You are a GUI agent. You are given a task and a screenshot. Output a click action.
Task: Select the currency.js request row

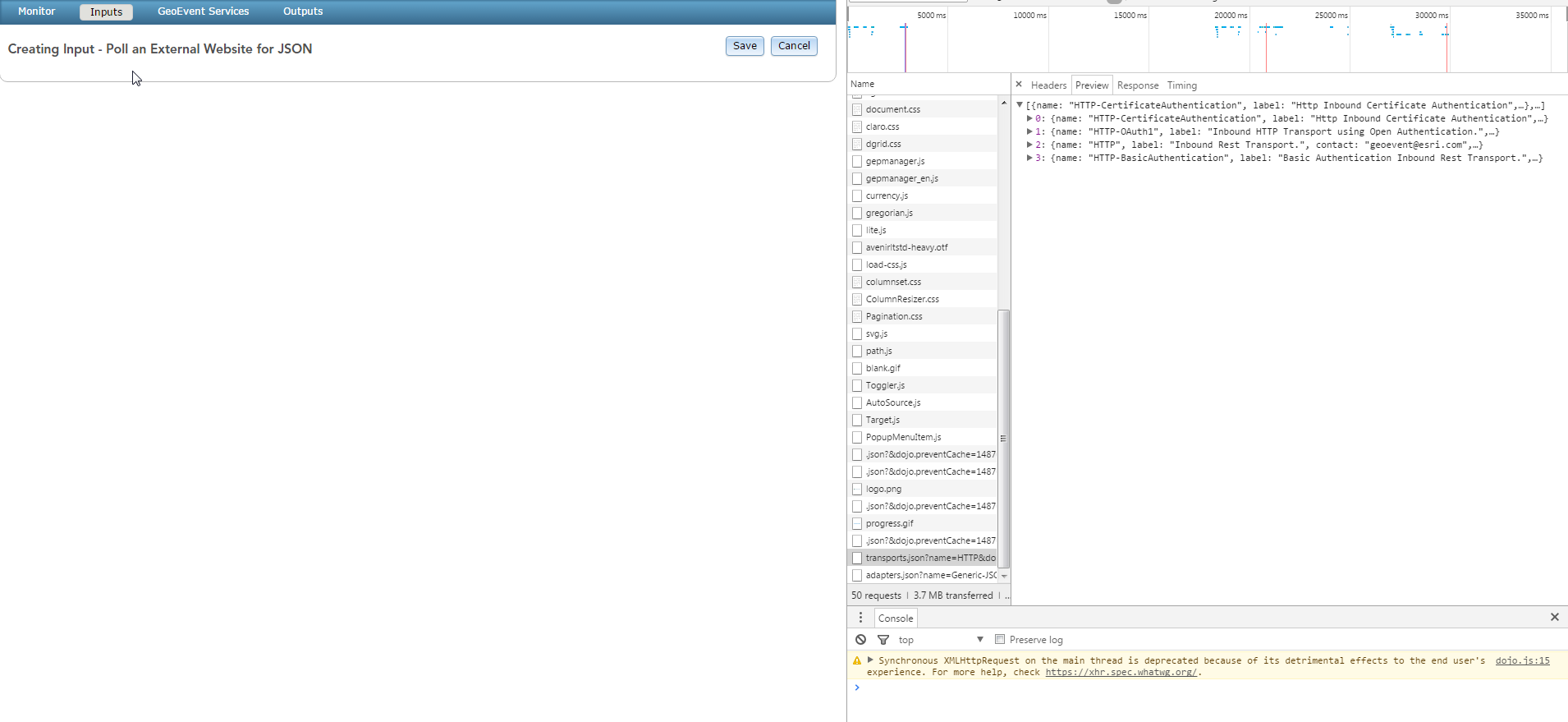click(x=923, y=195)
